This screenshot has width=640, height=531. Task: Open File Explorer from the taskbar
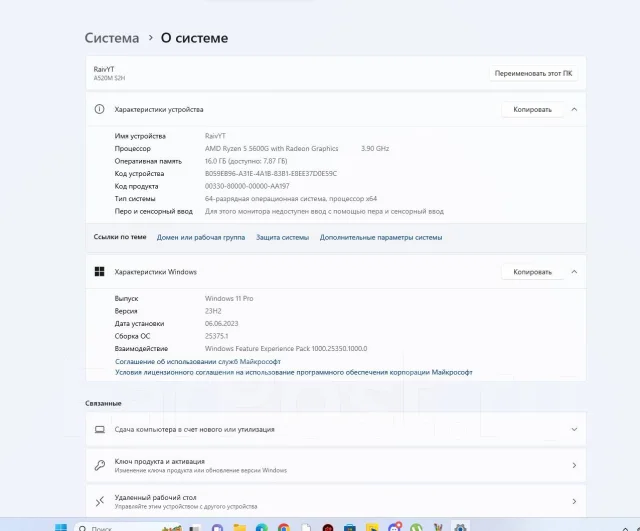click(x=240, y=528)
